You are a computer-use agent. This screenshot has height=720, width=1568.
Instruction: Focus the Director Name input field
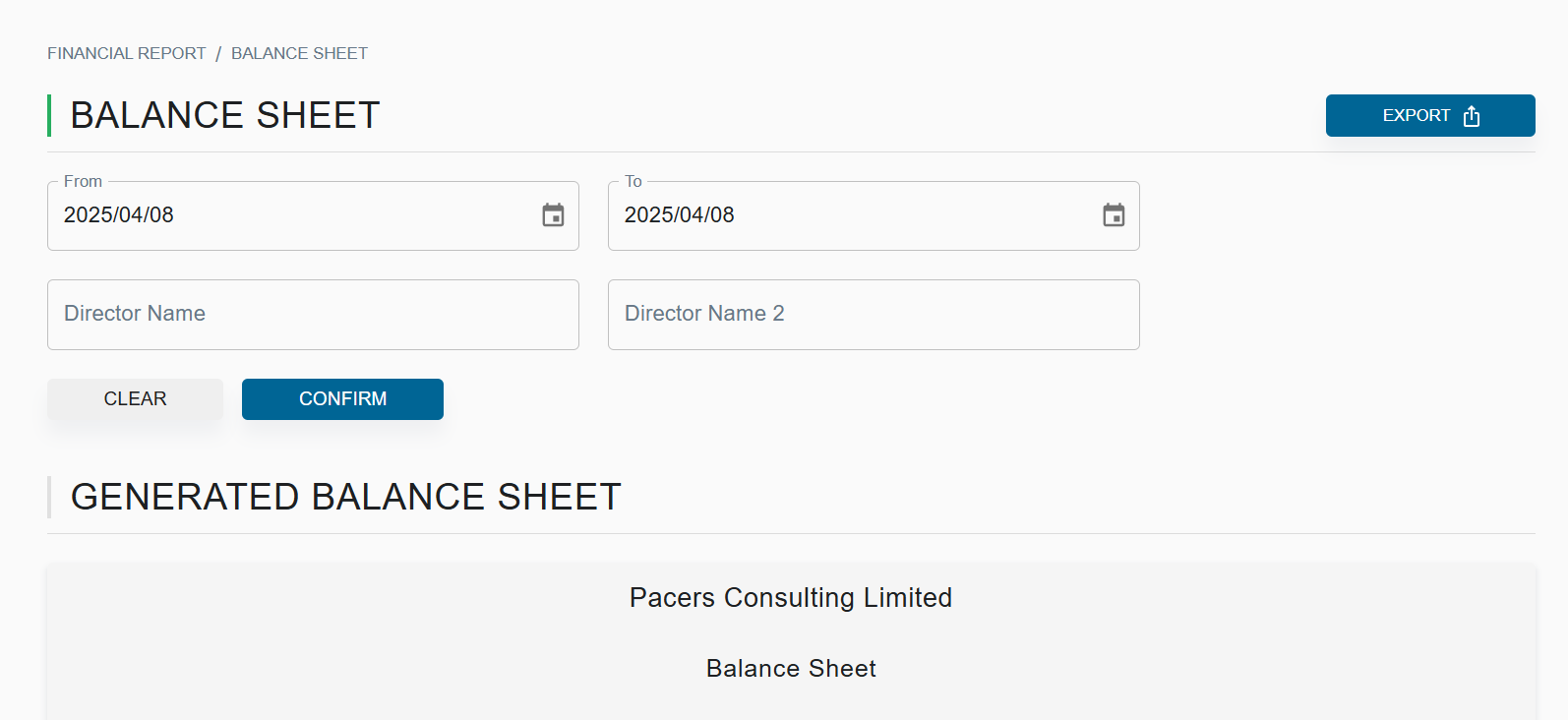tap(313, 315)
